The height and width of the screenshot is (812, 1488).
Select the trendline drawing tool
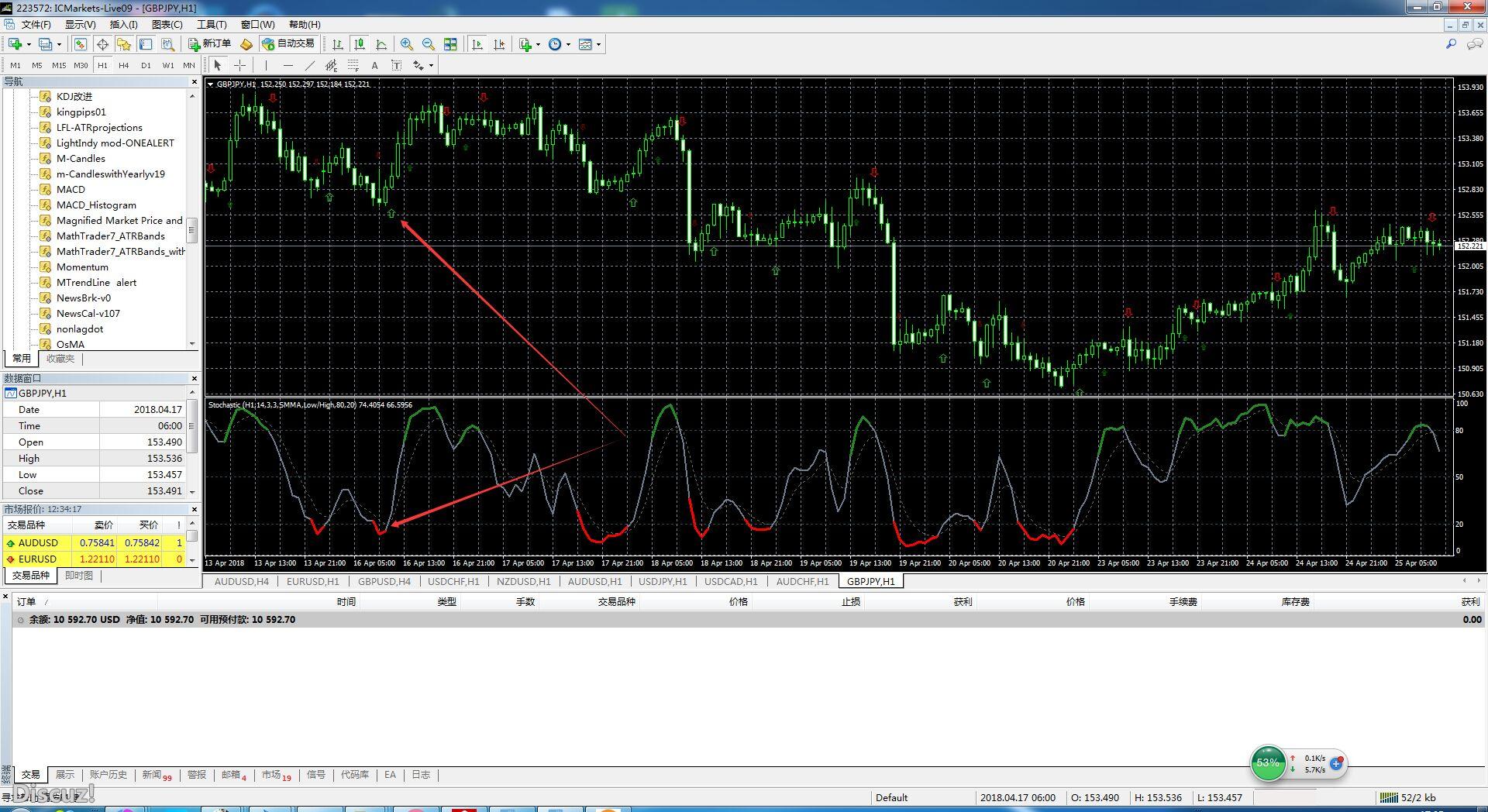[310, 65]
